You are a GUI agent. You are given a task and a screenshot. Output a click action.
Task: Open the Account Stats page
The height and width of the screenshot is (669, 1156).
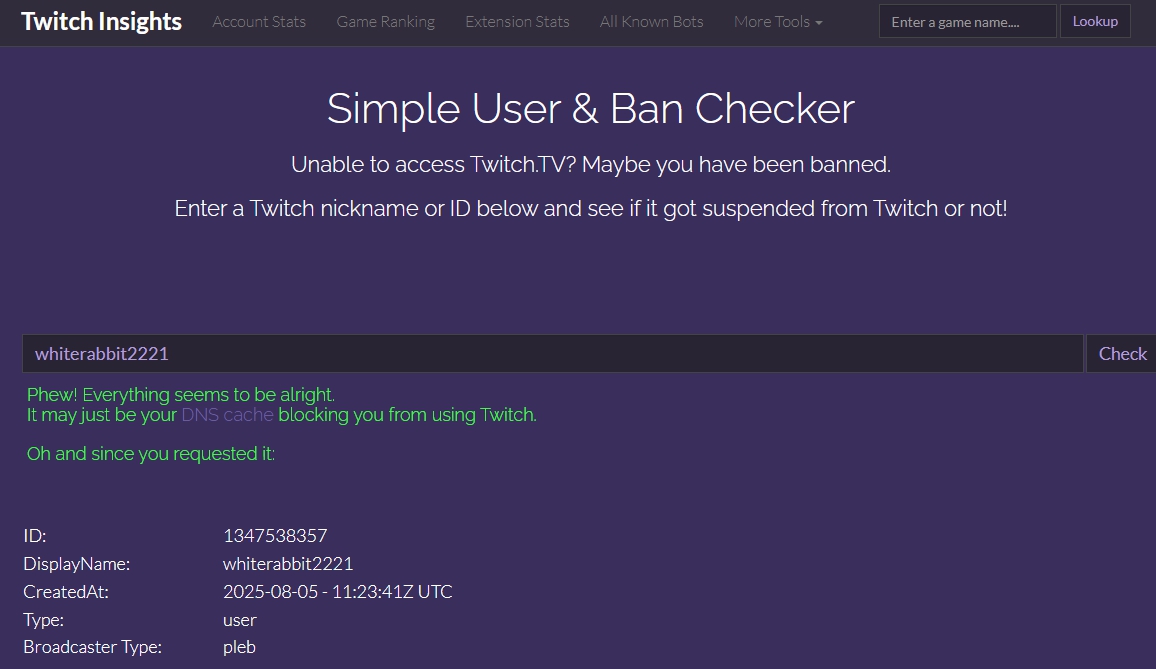click(x=259, y=21)
